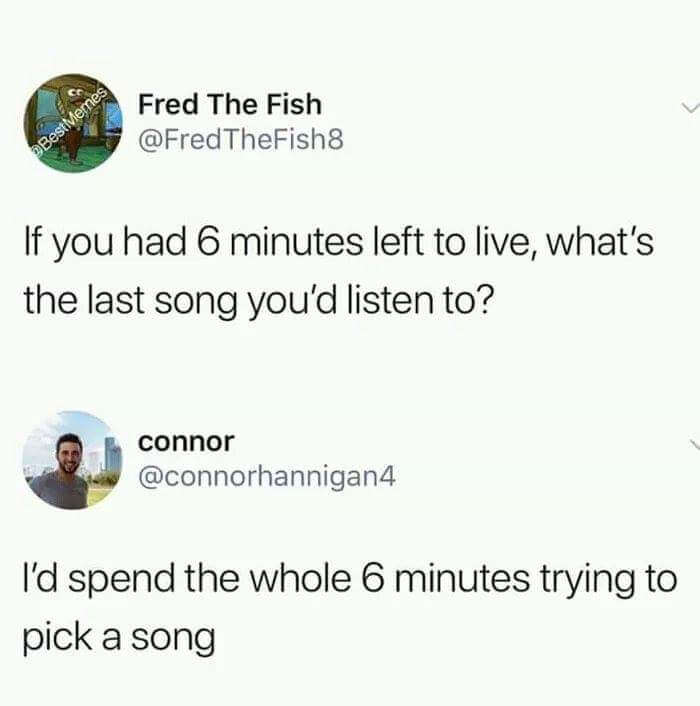Open the "connor" display name
The height and width of the screenshot is (706, 700).
186,442
